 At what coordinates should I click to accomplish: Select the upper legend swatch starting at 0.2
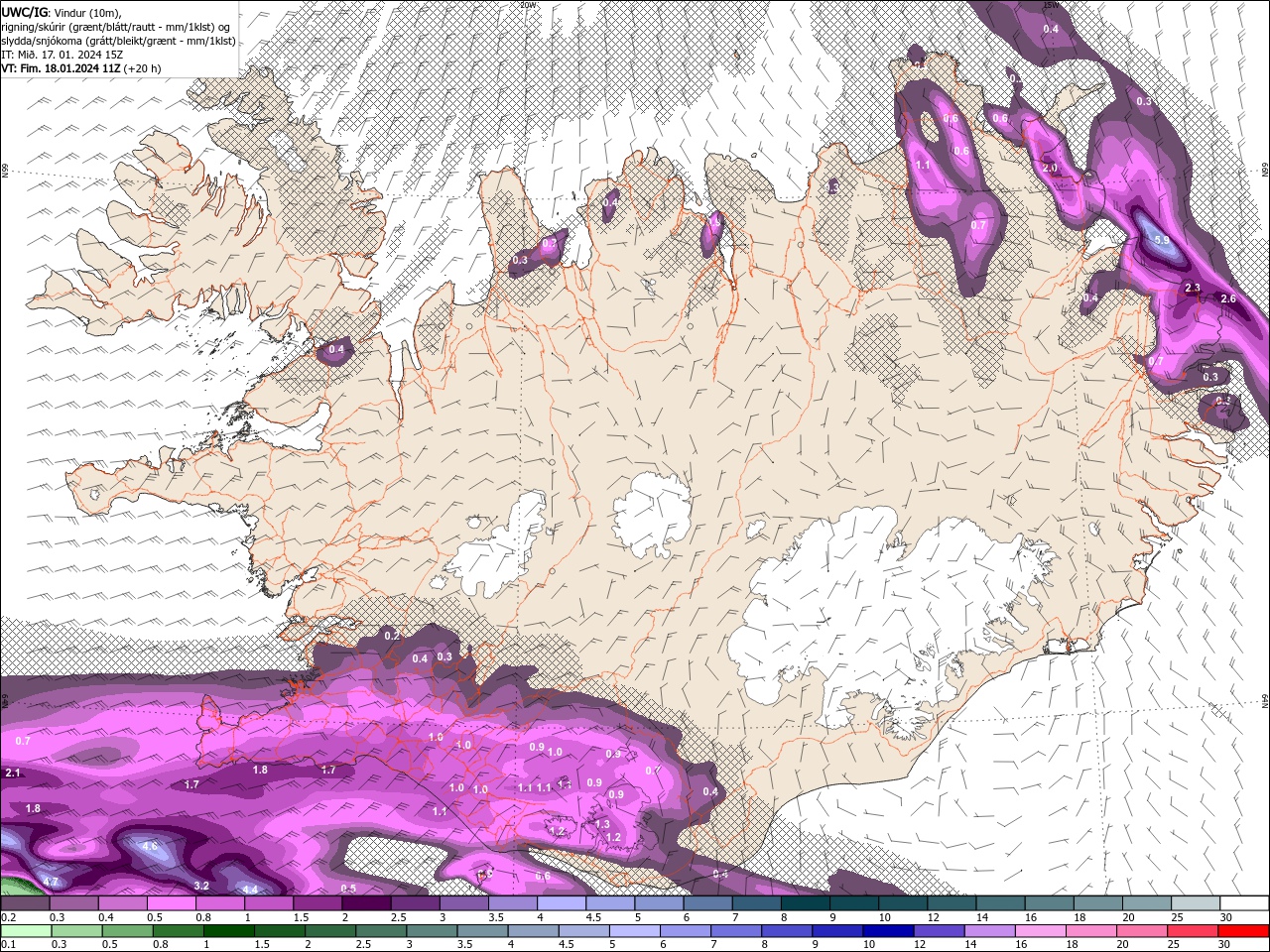click(x=25, y=903)
